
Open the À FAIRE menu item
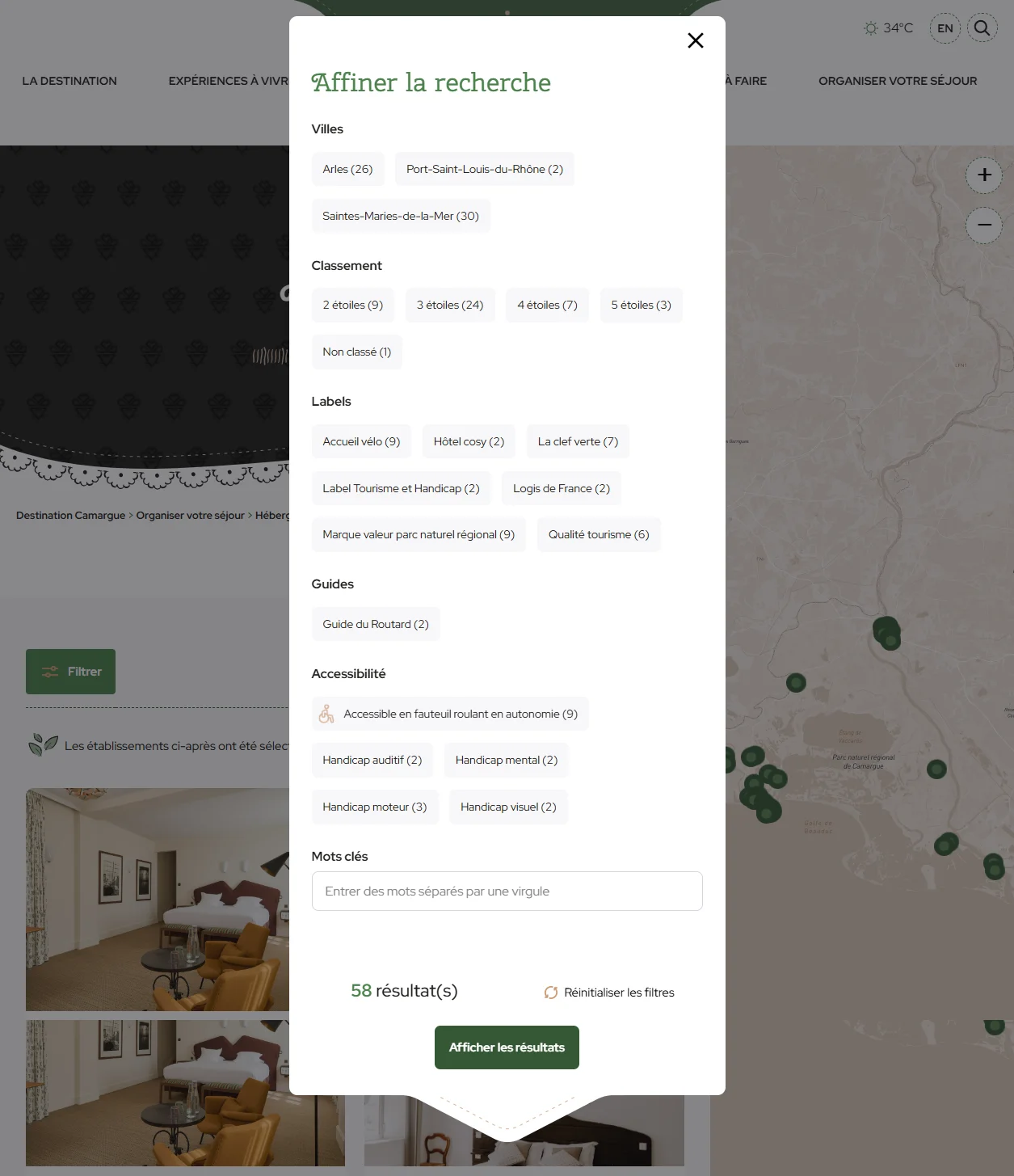pyautogui.click(x=747, y=81)
